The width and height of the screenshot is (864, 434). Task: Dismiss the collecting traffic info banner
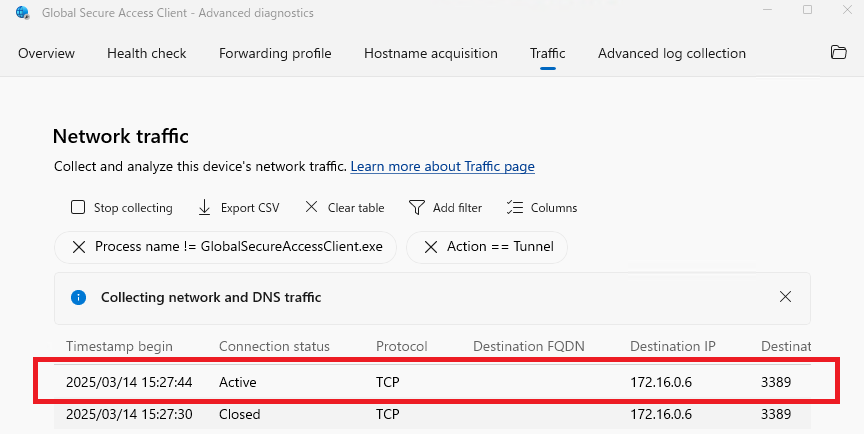pos(785,297)
